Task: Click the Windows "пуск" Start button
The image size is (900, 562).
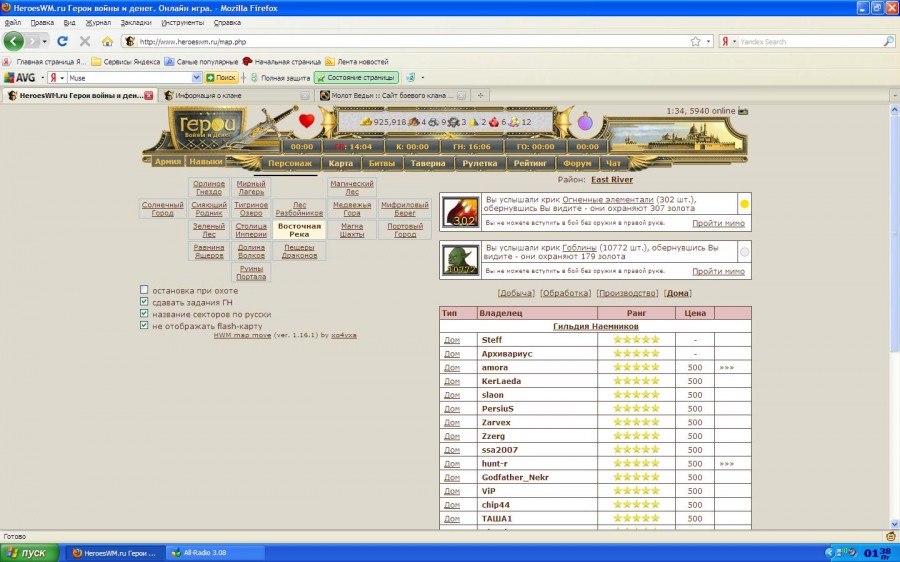Action: pos(29,553)
